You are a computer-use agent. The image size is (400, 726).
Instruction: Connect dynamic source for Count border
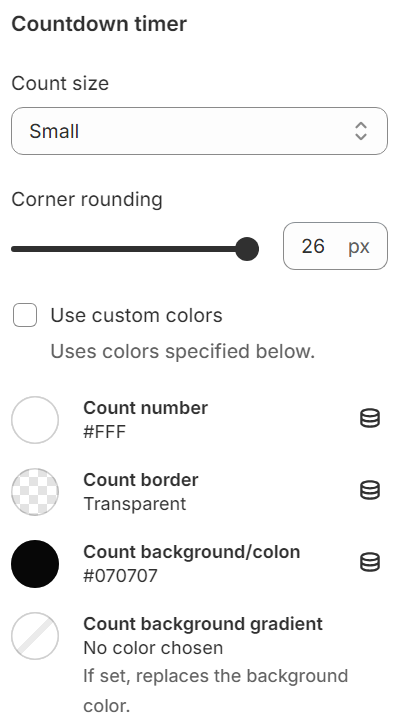click(x=370, y=490)
